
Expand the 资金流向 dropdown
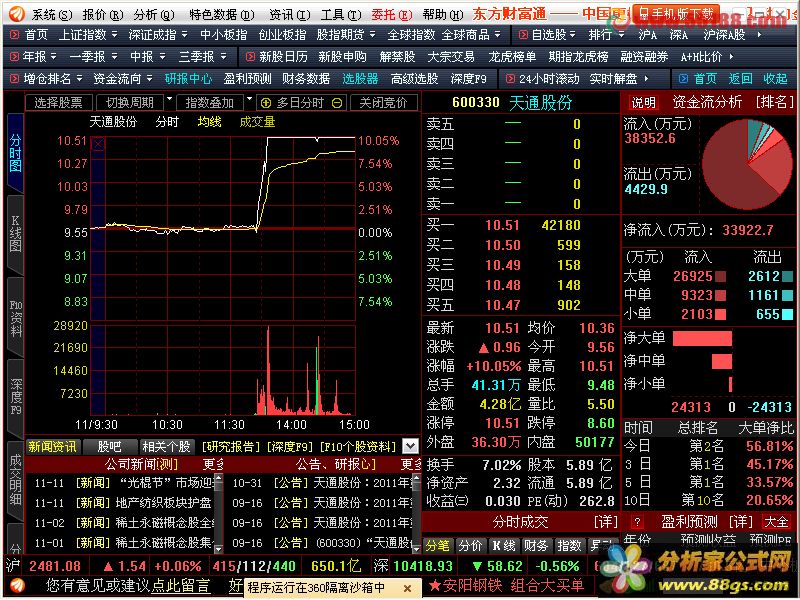149,79
